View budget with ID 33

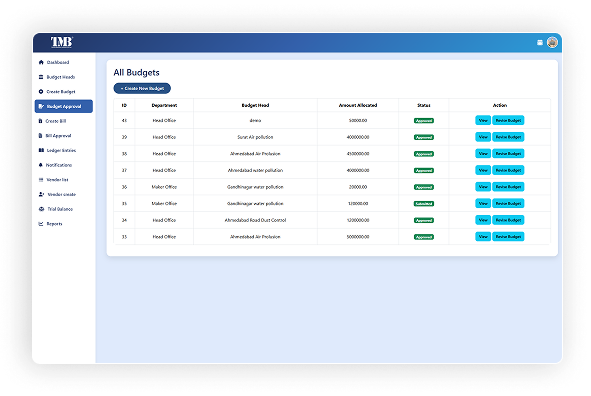[x=483, y=237]
